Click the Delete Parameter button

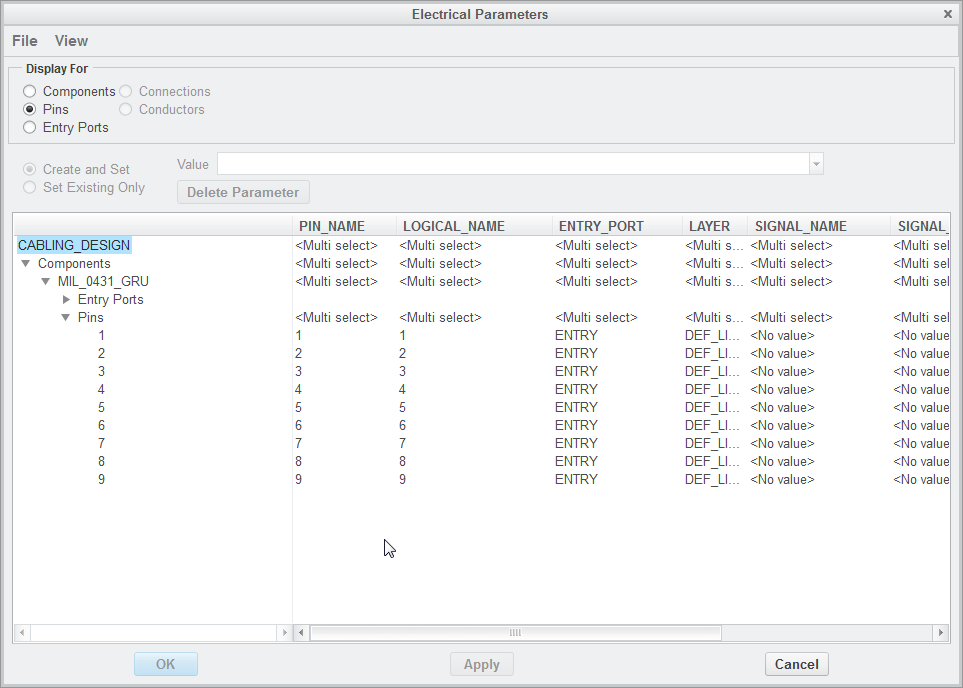243,192
